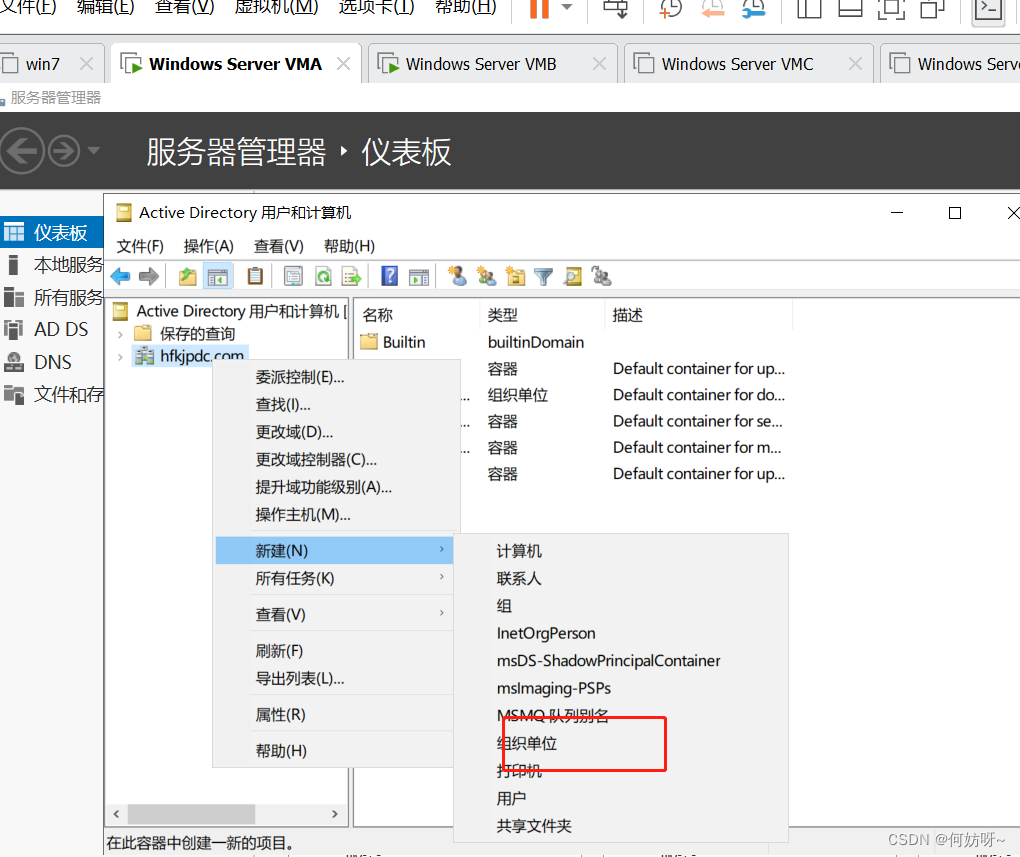Click the Find objects magnifier icon
The width and height of the screenshot is (1020, 857).
click(x=572, y=277)
